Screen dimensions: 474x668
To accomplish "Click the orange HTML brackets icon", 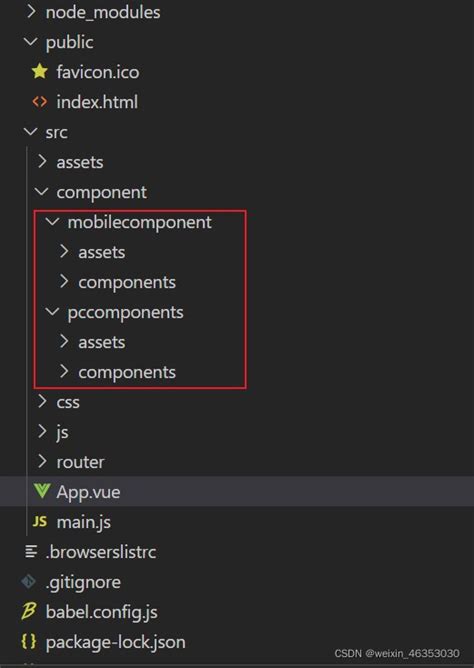I will pyautogui.click(x=40, y=102).
